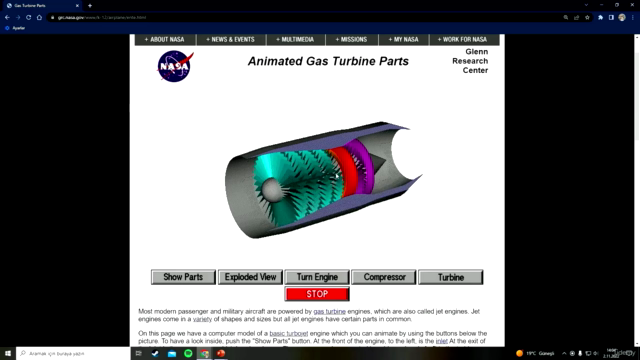Open the Mail app taskbar icon
This screenshot has width=640, height=360.
click(172, 353)
